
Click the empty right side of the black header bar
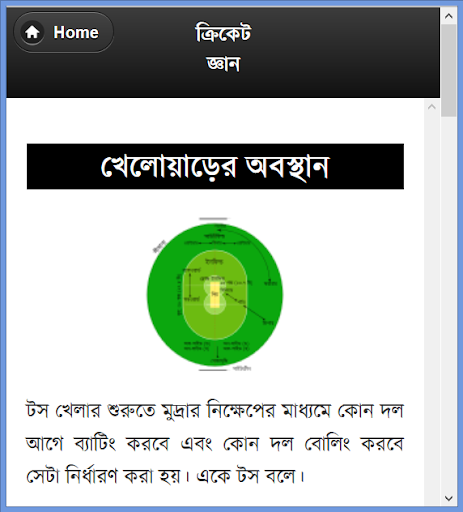click(347, 53)
